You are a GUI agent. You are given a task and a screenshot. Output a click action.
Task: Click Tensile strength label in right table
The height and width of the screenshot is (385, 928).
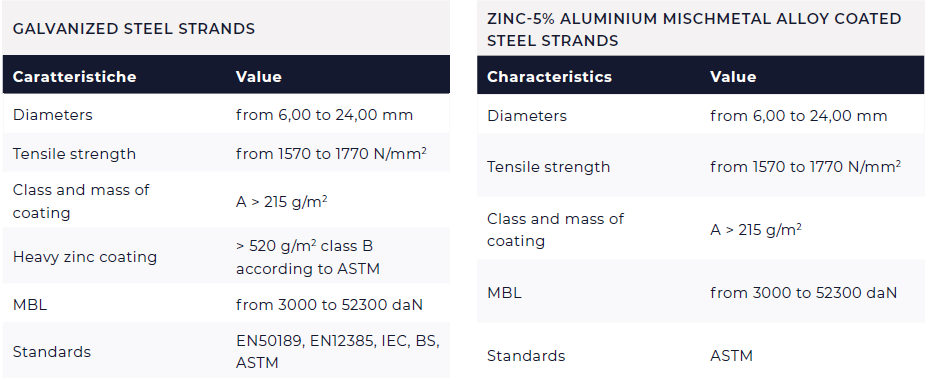coord(548,167)
